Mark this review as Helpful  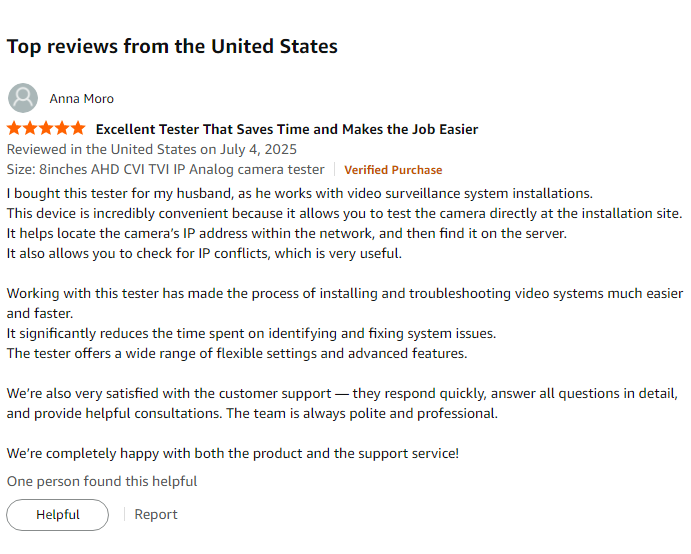57,515
